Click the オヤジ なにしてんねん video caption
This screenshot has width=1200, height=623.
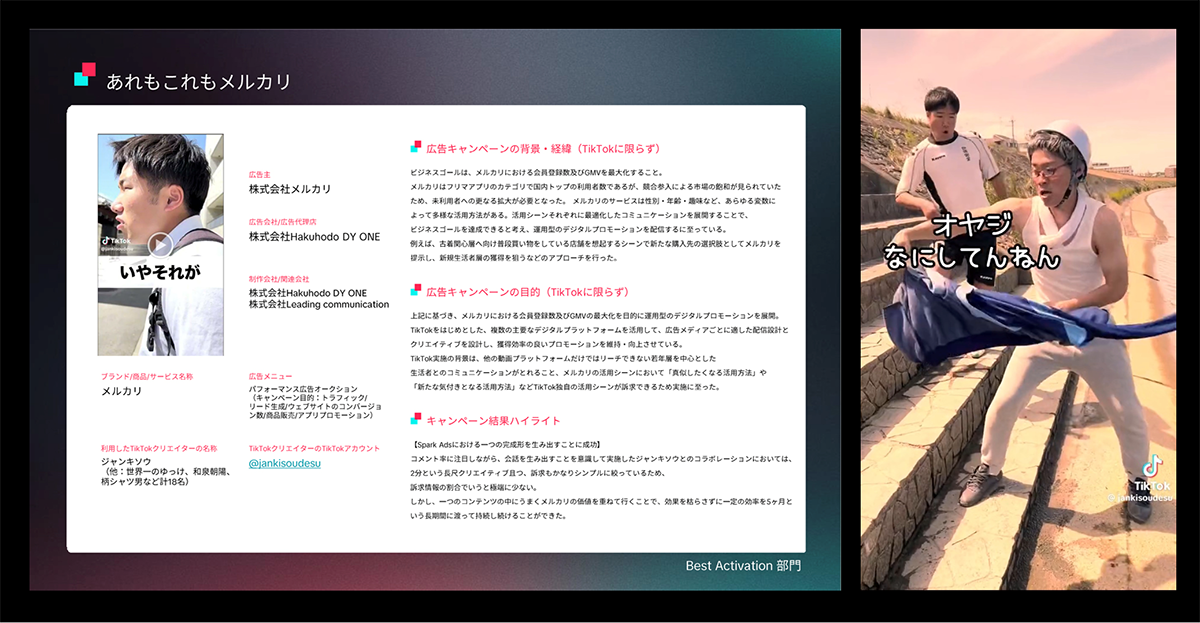click(971, 240)
